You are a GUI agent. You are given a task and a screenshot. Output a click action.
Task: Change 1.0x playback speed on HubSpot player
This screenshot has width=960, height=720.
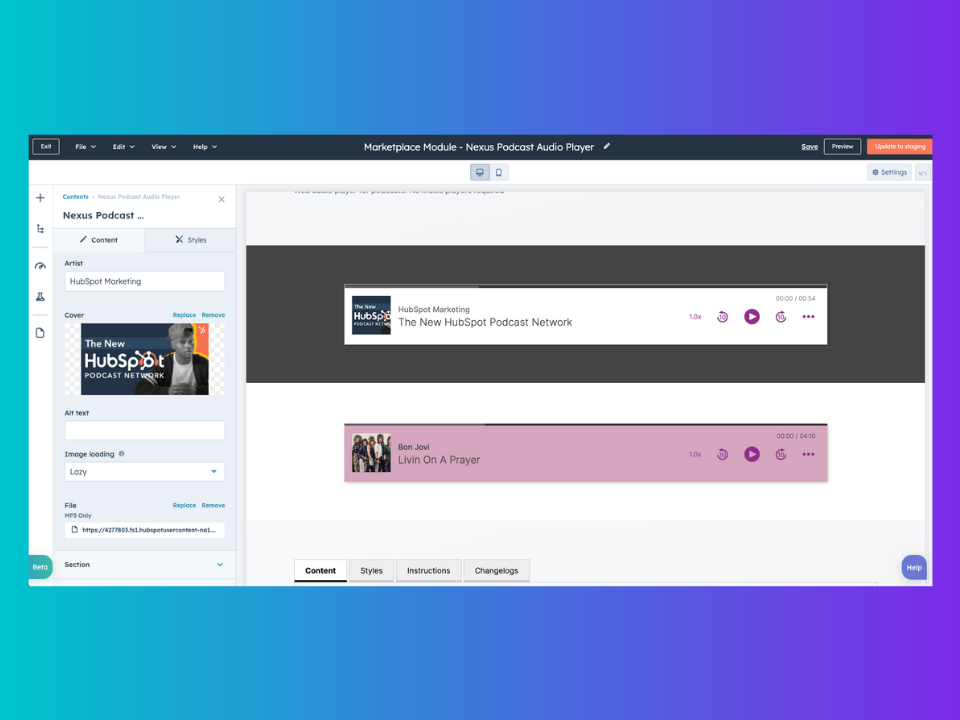point(695,317)
